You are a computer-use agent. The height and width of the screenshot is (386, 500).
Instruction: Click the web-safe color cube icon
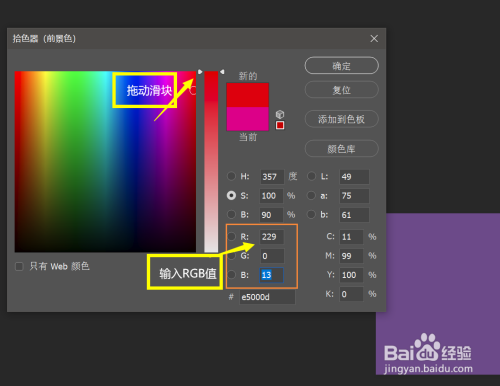[x=280, y=114]
